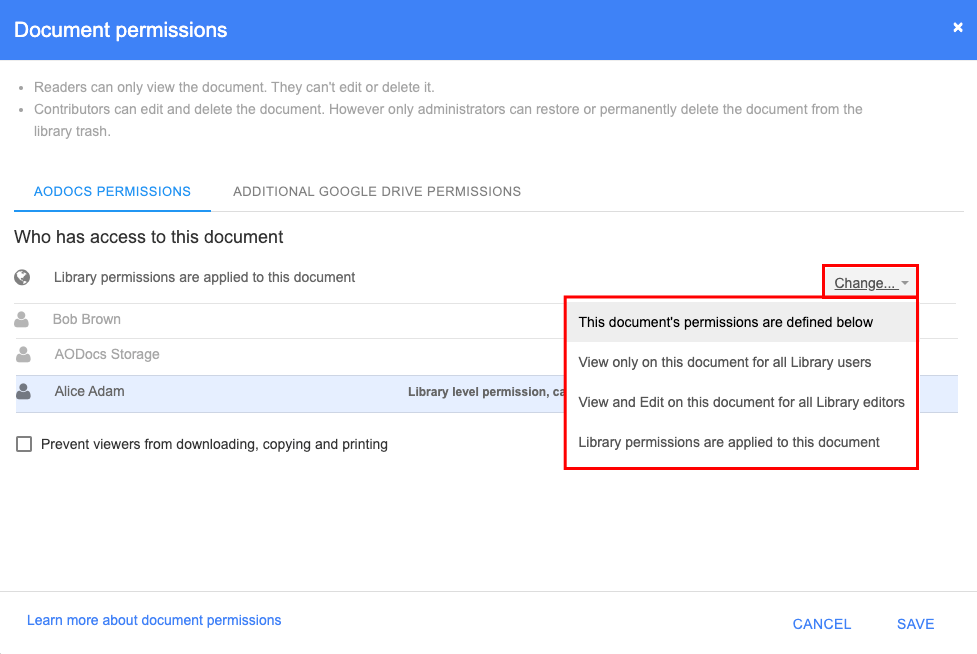The height and width of the screenshot is (654, 977).
Task: Enable Prevent viewers from downloading checkbox
Action: [x=24, y=444]
